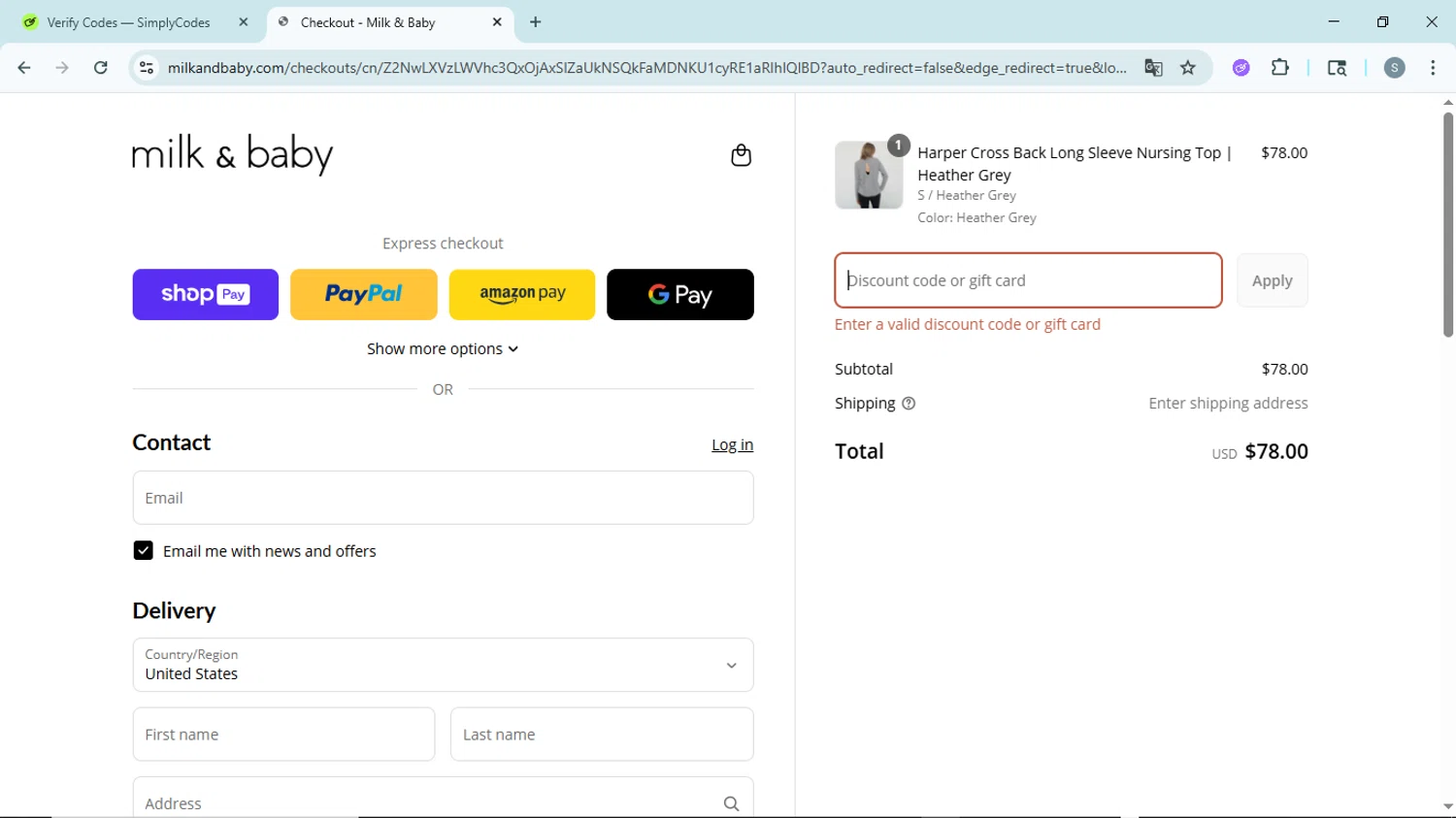Open the translate page icon

coord(1153,68)
